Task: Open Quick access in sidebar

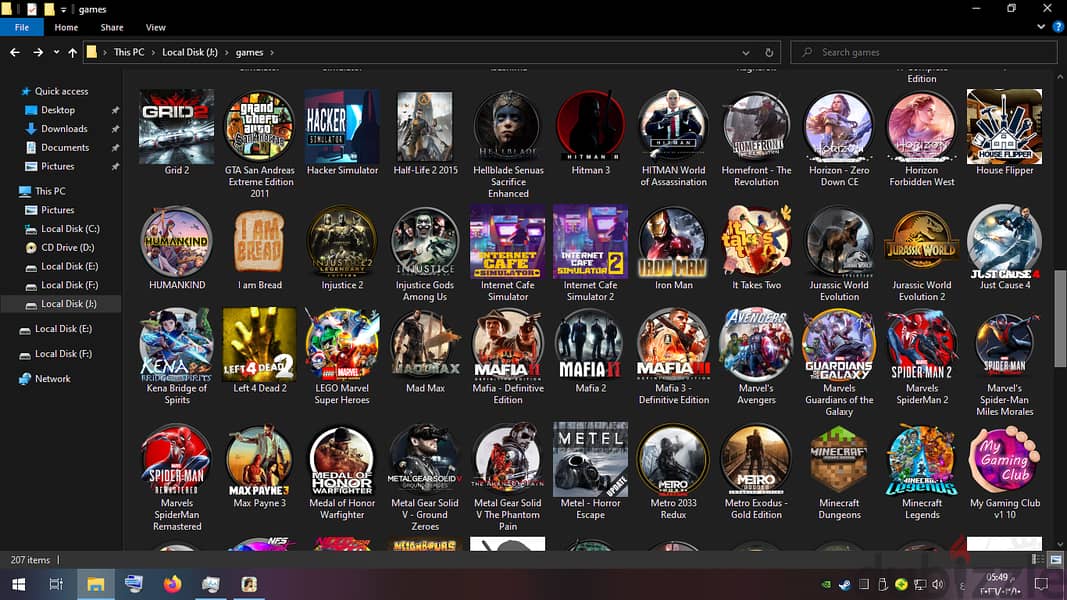Action: 61,91
